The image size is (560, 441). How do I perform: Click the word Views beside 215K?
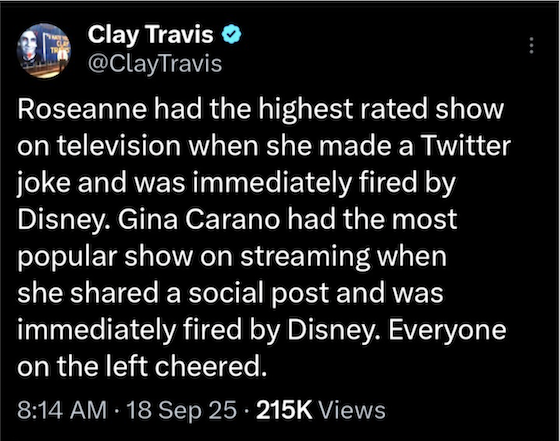click(x=352, y=410)
